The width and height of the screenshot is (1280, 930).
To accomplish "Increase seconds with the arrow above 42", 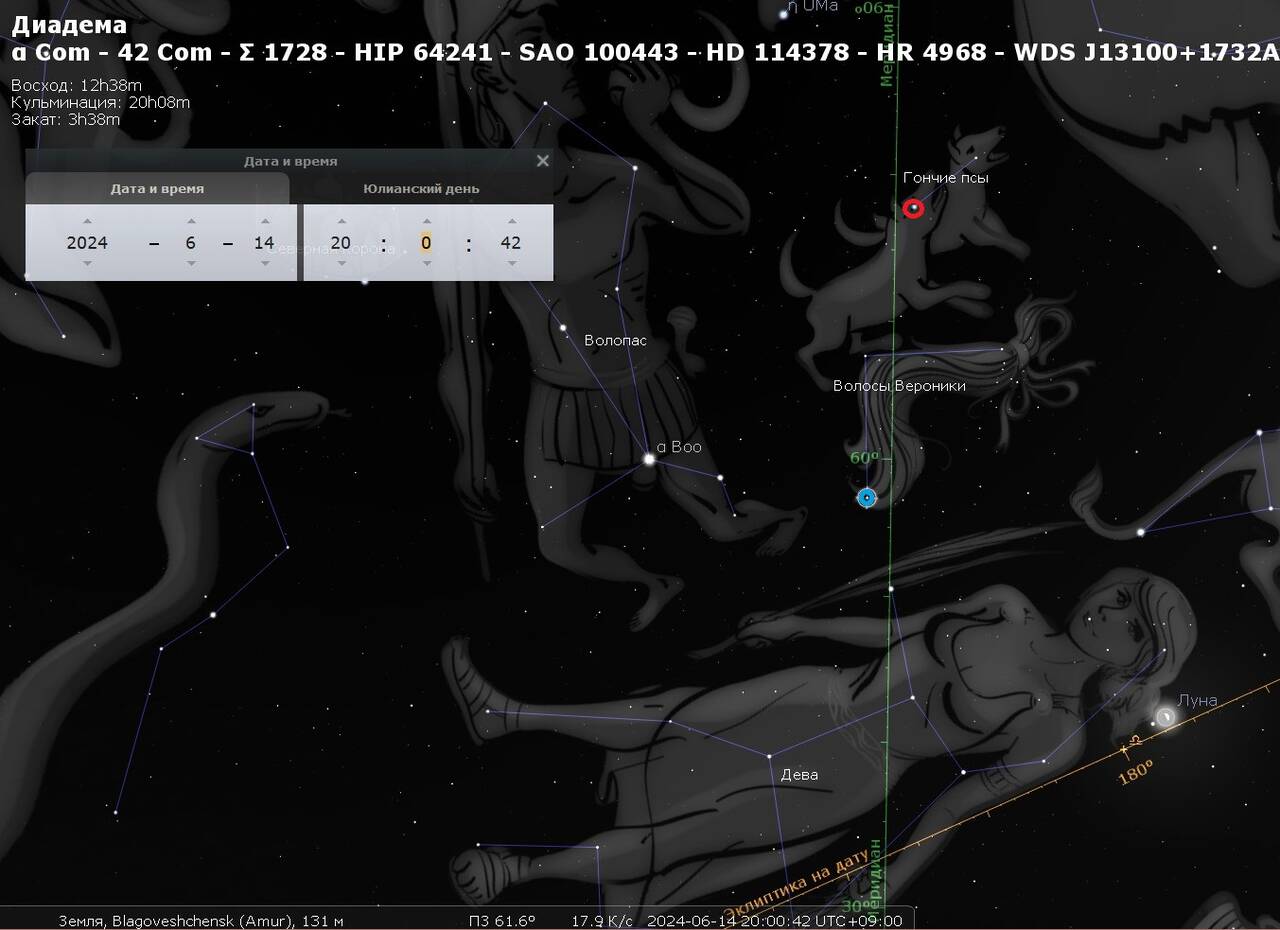I will click(x=512, y=221).
